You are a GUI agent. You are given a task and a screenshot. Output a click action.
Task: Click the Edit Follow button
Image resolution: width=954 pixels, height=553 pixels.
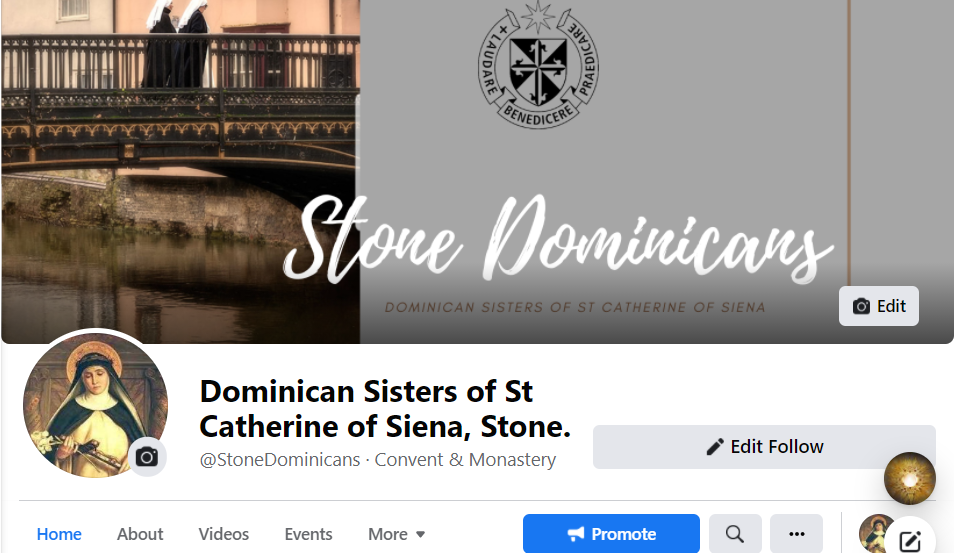coord(764,447)
